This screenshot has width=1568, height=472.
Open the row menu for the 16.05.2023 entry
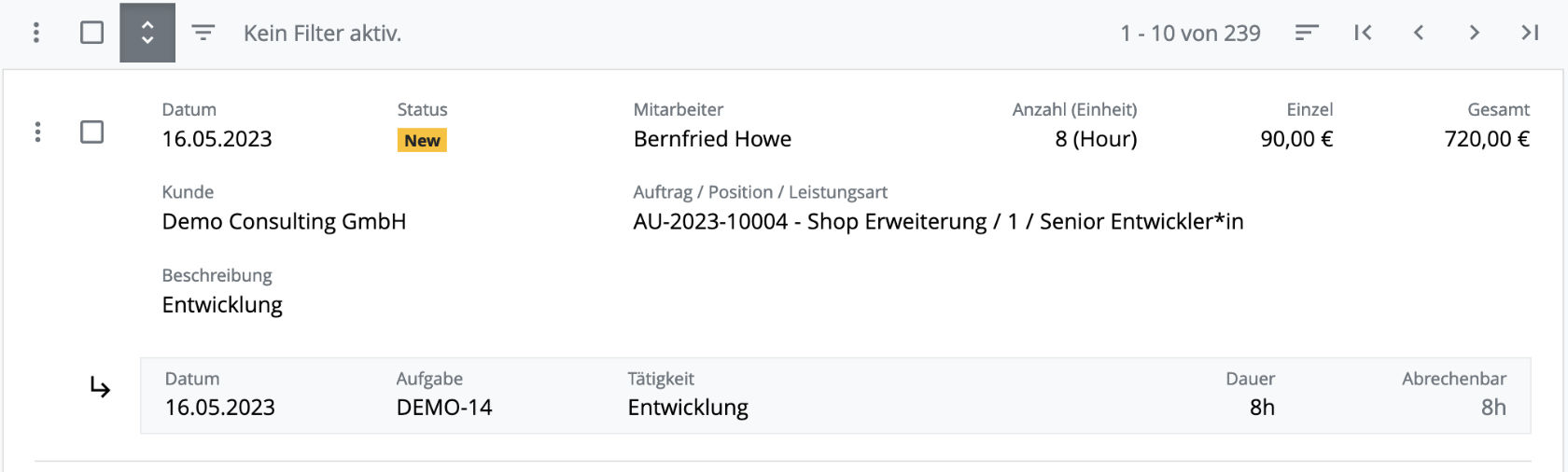(37, 132)
